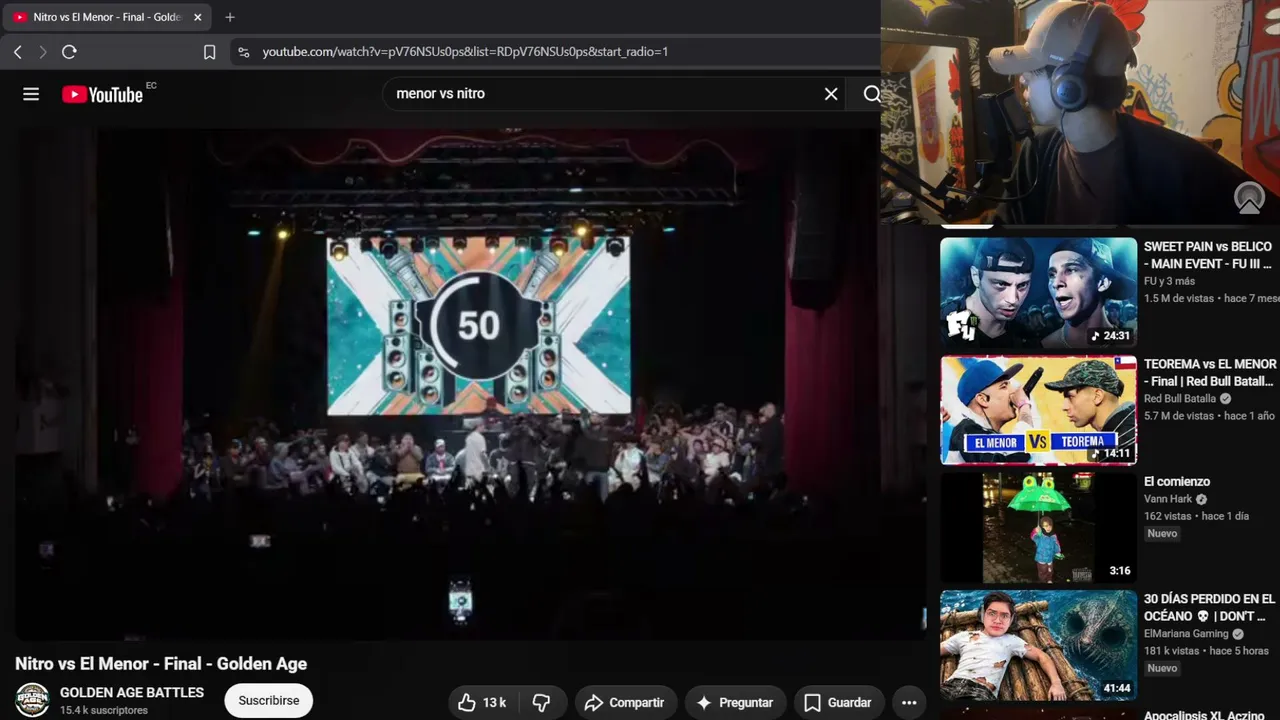Open 30 DÍAS PERDIDO EN EL OCÉANO title
Screen dimensions: 1280x720
tap(1209, 607)
